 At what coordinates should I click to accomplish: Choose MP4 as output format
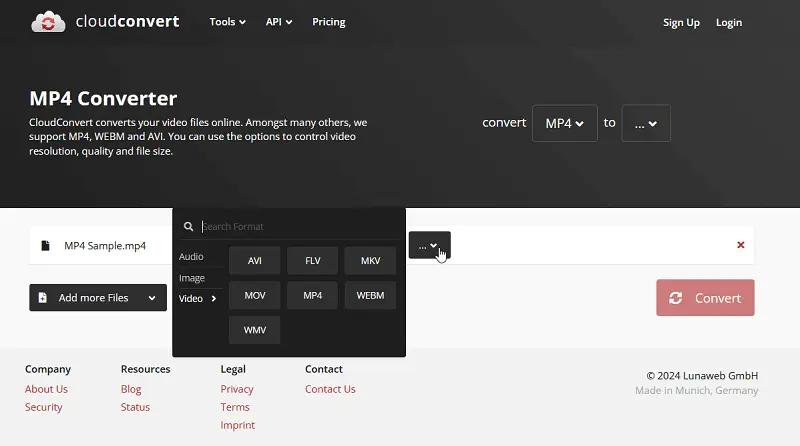tap(312, 295)
